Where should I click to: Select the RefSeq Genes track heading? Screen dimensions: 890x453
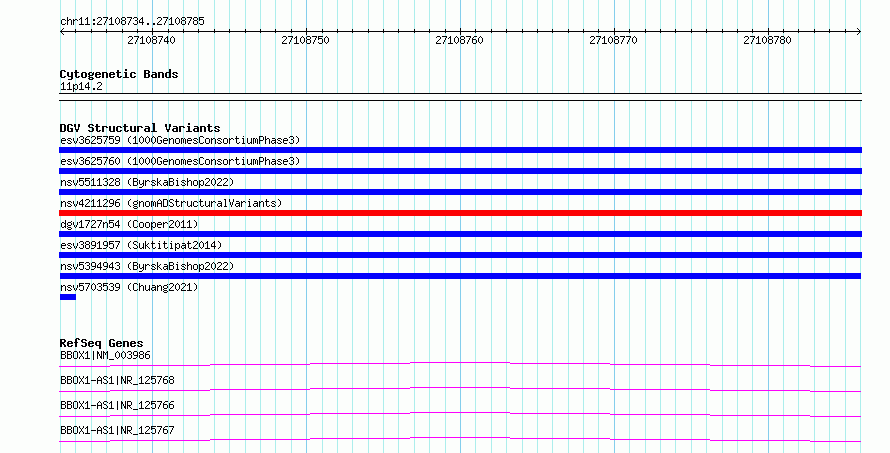[x=101, y=343]
